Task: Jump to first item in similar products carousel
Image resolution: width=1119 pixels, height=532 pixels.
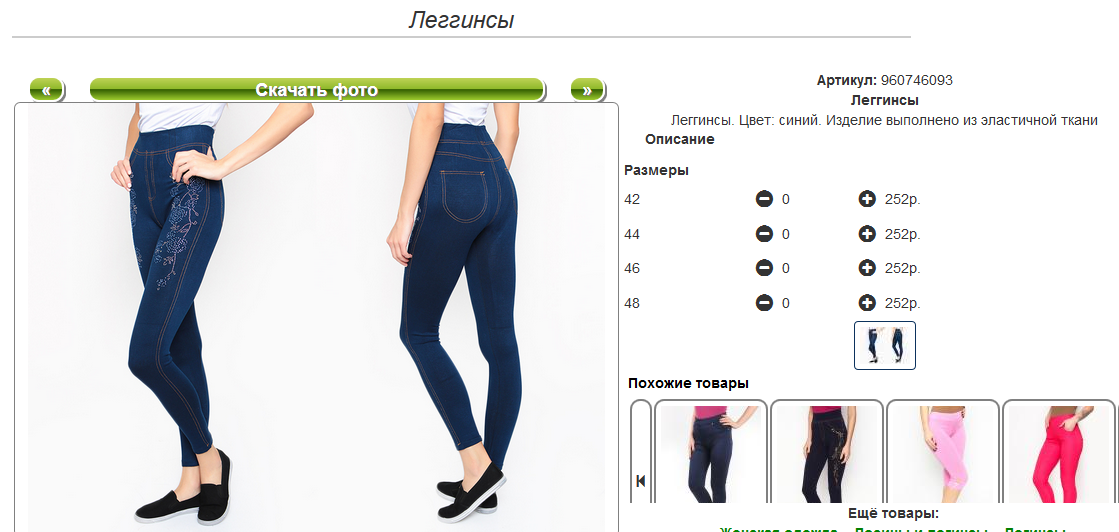Action: coord(641,481)
